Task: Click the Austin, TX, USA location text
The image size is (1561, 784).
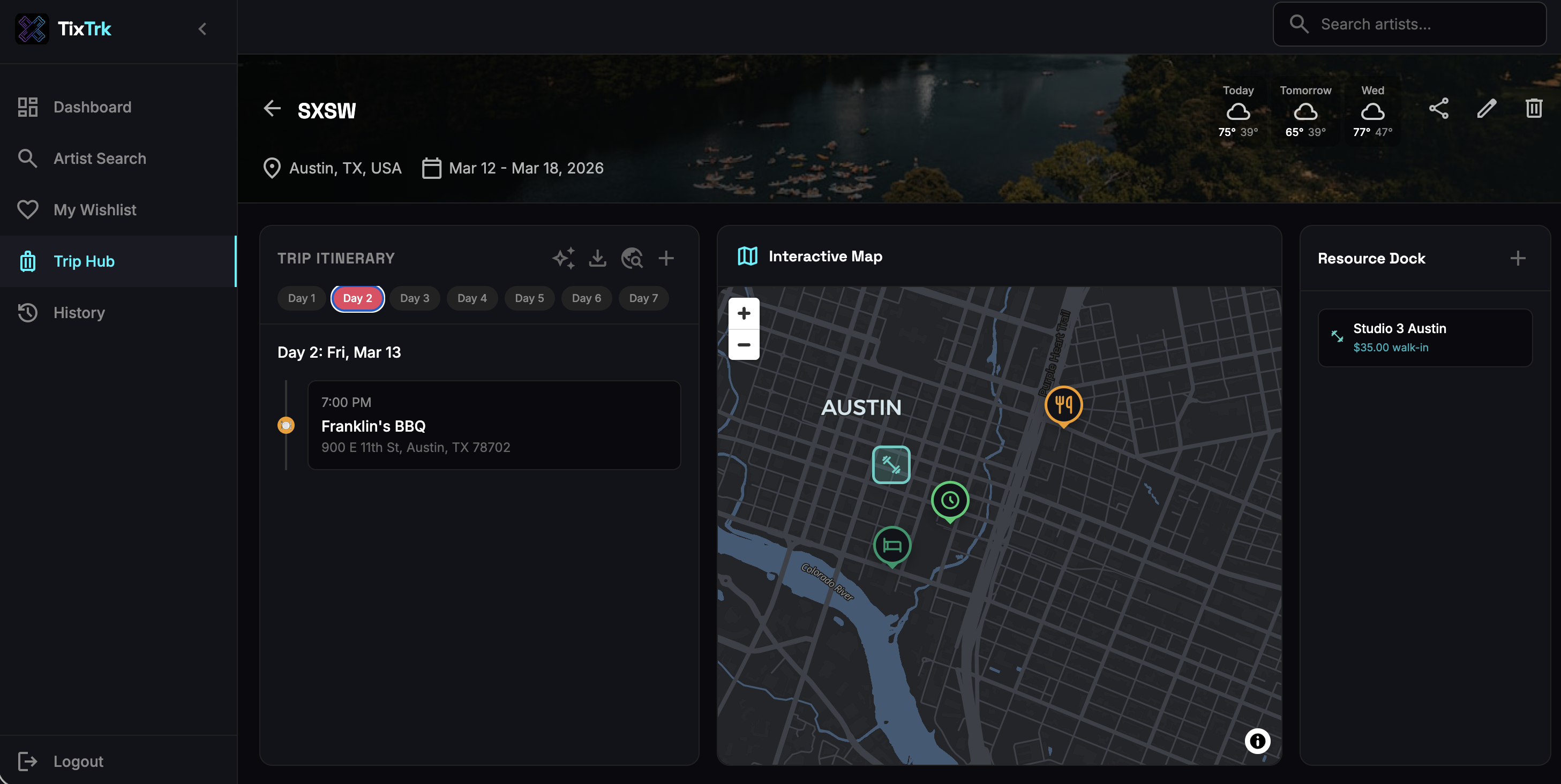Action: tap(346, 168)
